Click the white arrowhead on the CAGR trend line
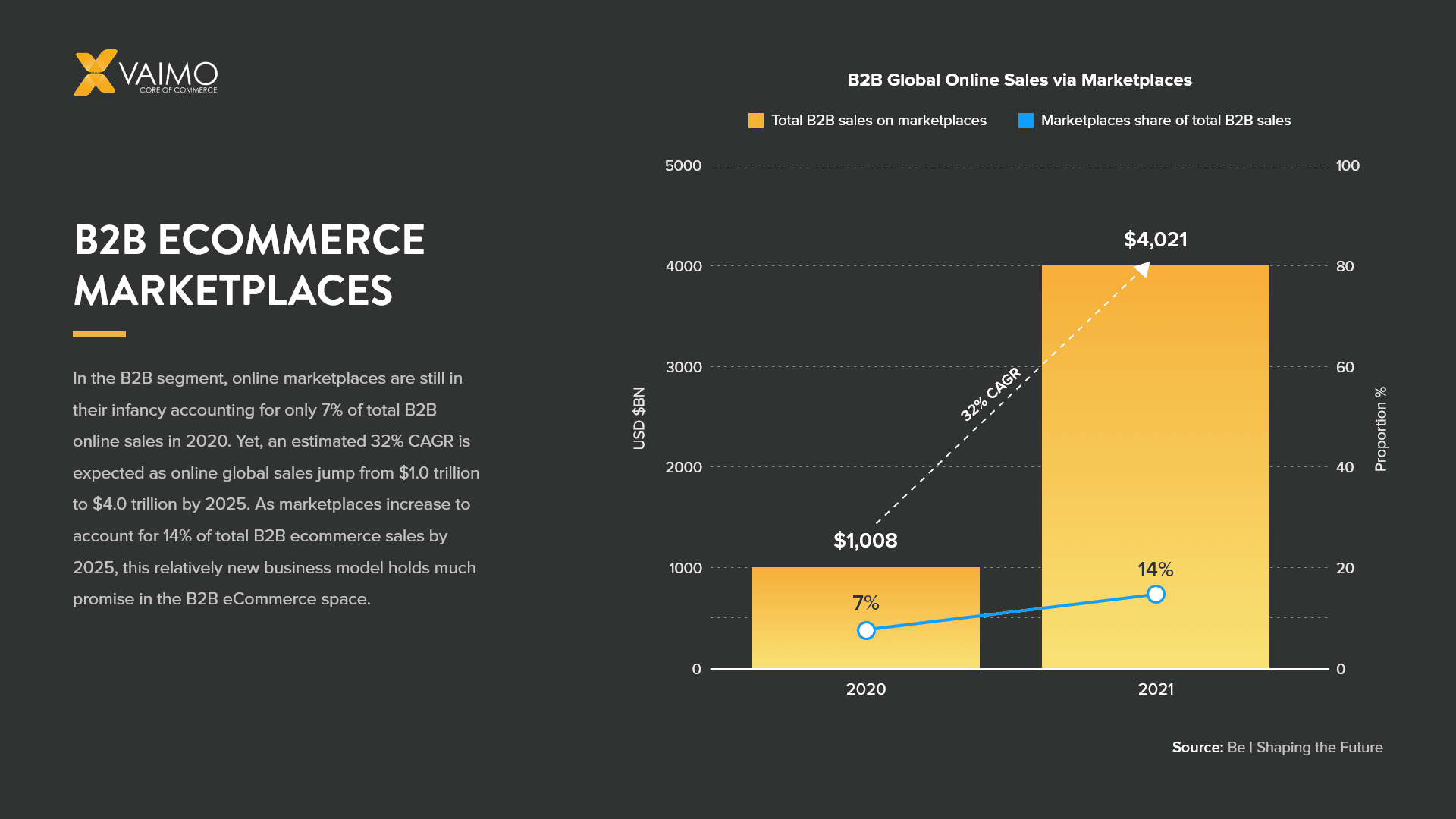This screenshot has width=1456, height=819. tap(1143, 269)
